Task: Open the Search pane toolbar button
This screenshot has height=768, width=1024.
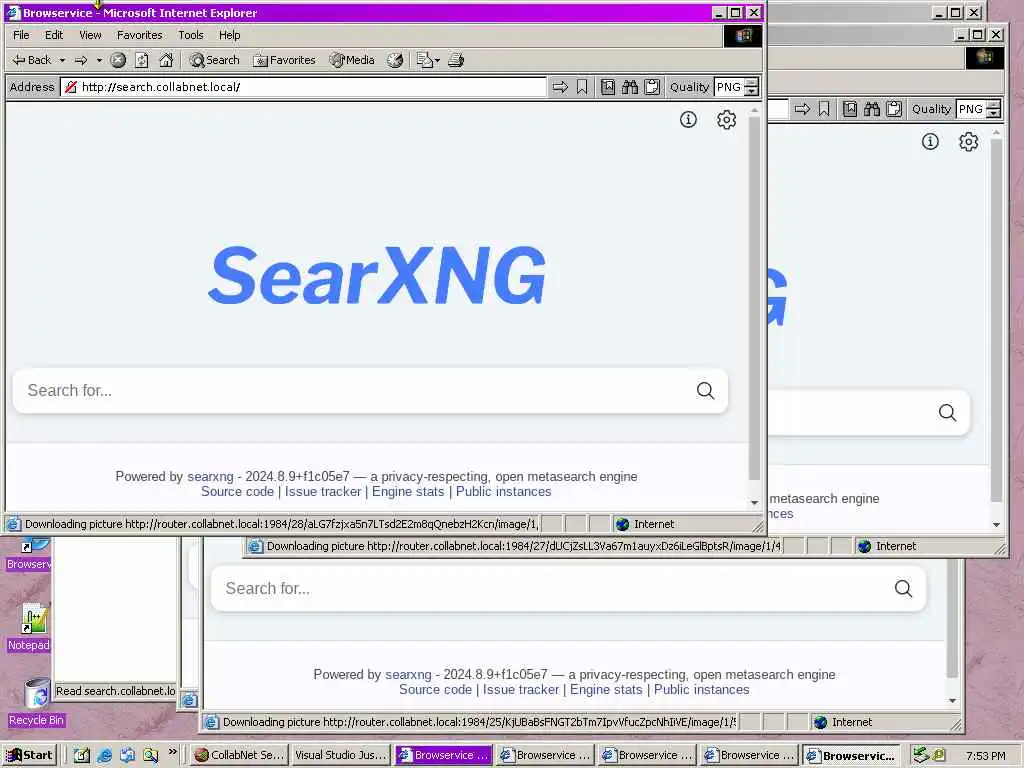Action: click(x=214, y=60)
